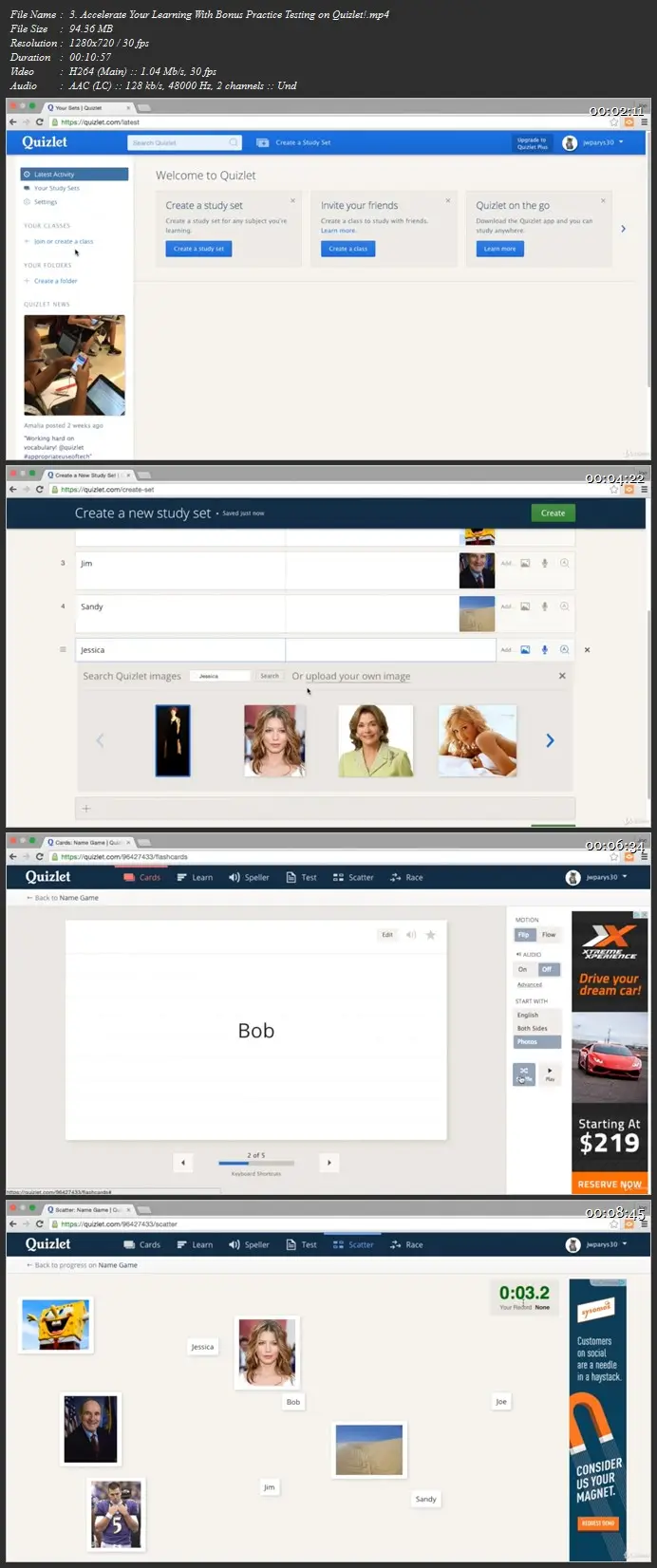Image resolution: width=657 pixels, height=1568 pixels.
Task: Open Test tab on flashcards page
Action: coord(302,877)
